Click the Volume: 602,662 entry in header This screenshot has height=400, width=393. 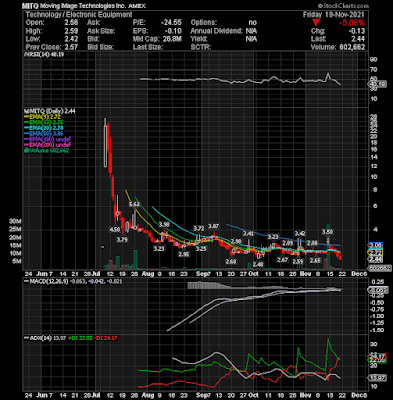(x=338, y=47)
